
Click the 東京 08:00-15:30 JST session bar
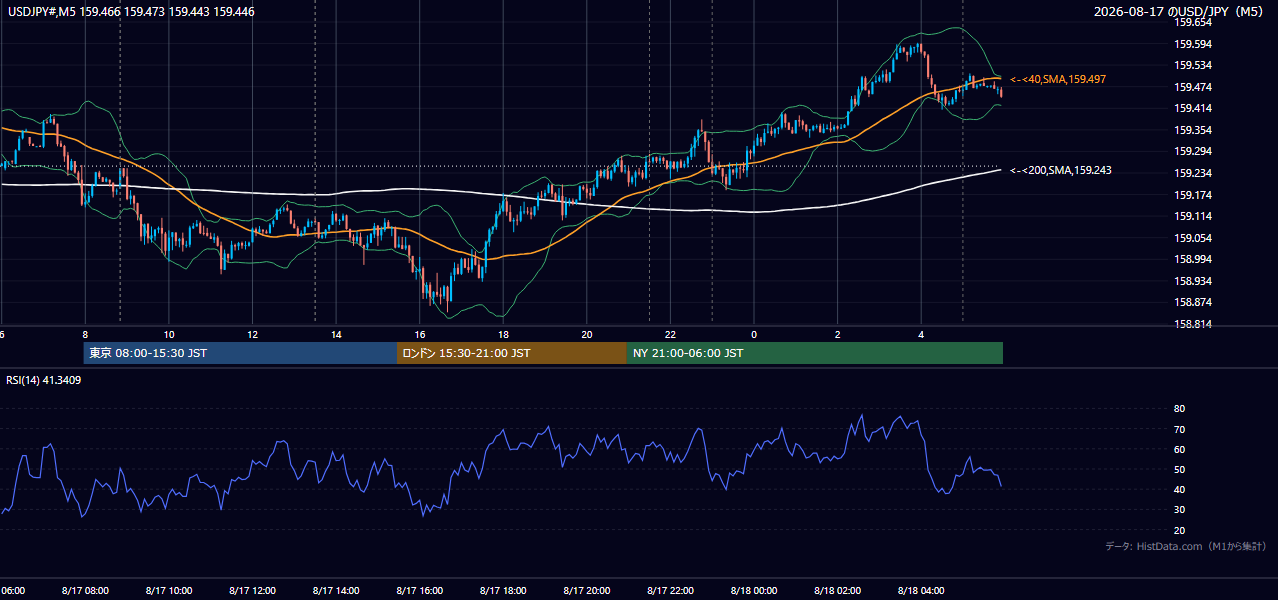tap(240, 353)
